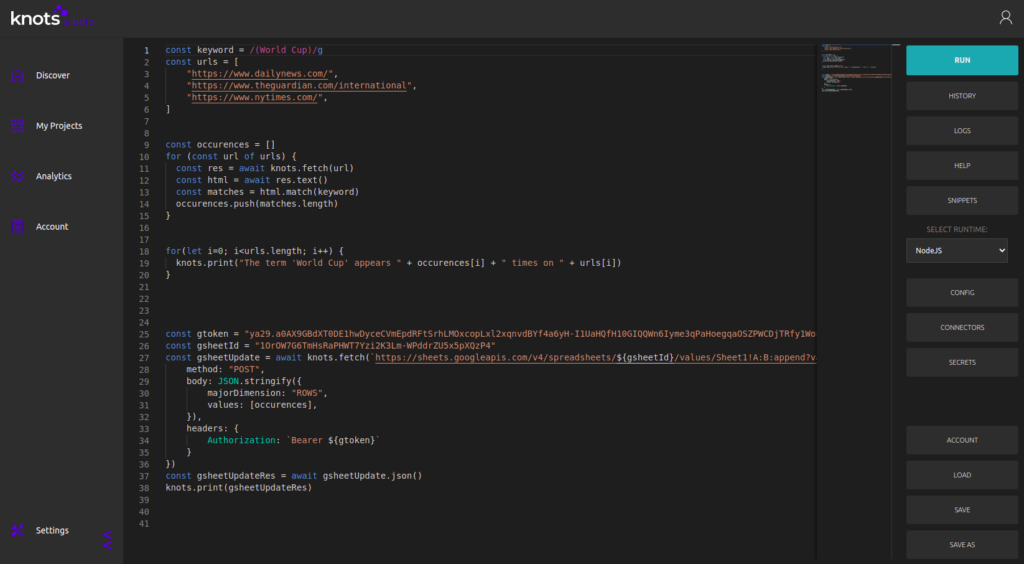Click knots.print World Cup message line
Screen dimensions: 1024x564
398,262
